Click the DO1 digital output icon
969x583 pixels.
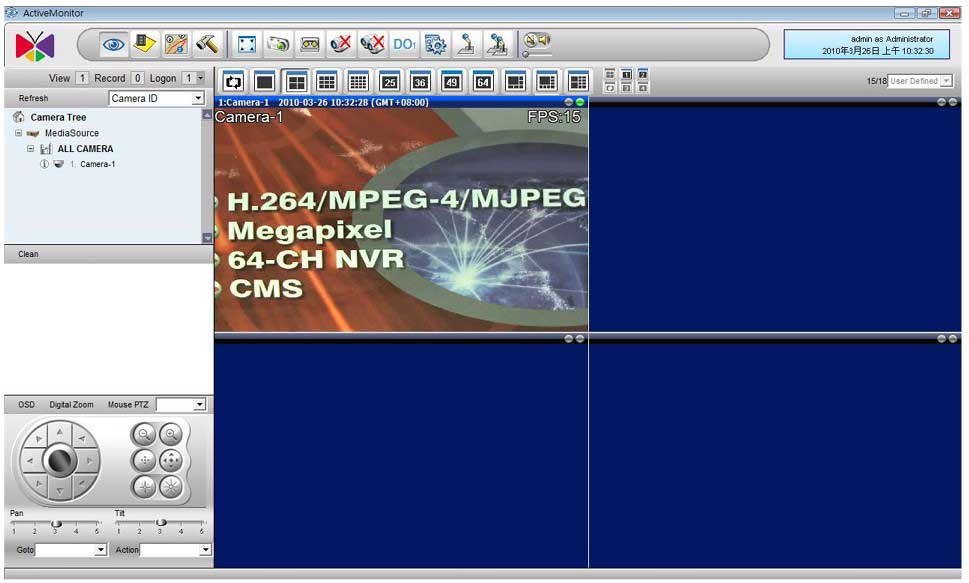[x=403, y=44]
